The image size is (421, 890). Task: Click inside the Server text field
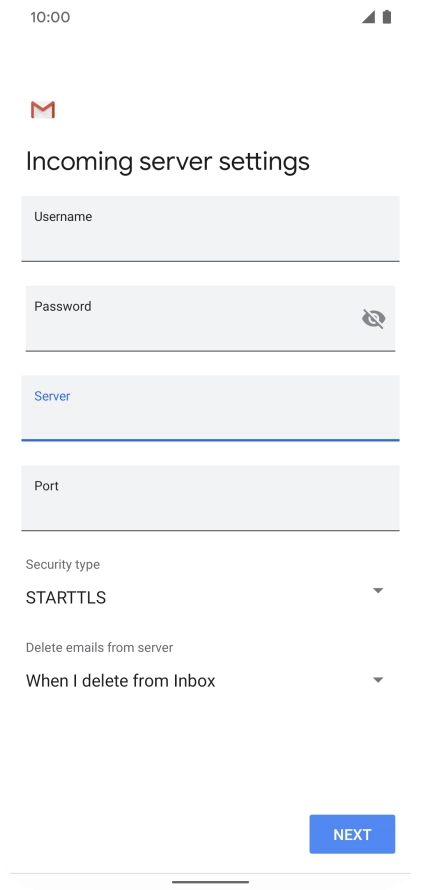coord(210,408)
